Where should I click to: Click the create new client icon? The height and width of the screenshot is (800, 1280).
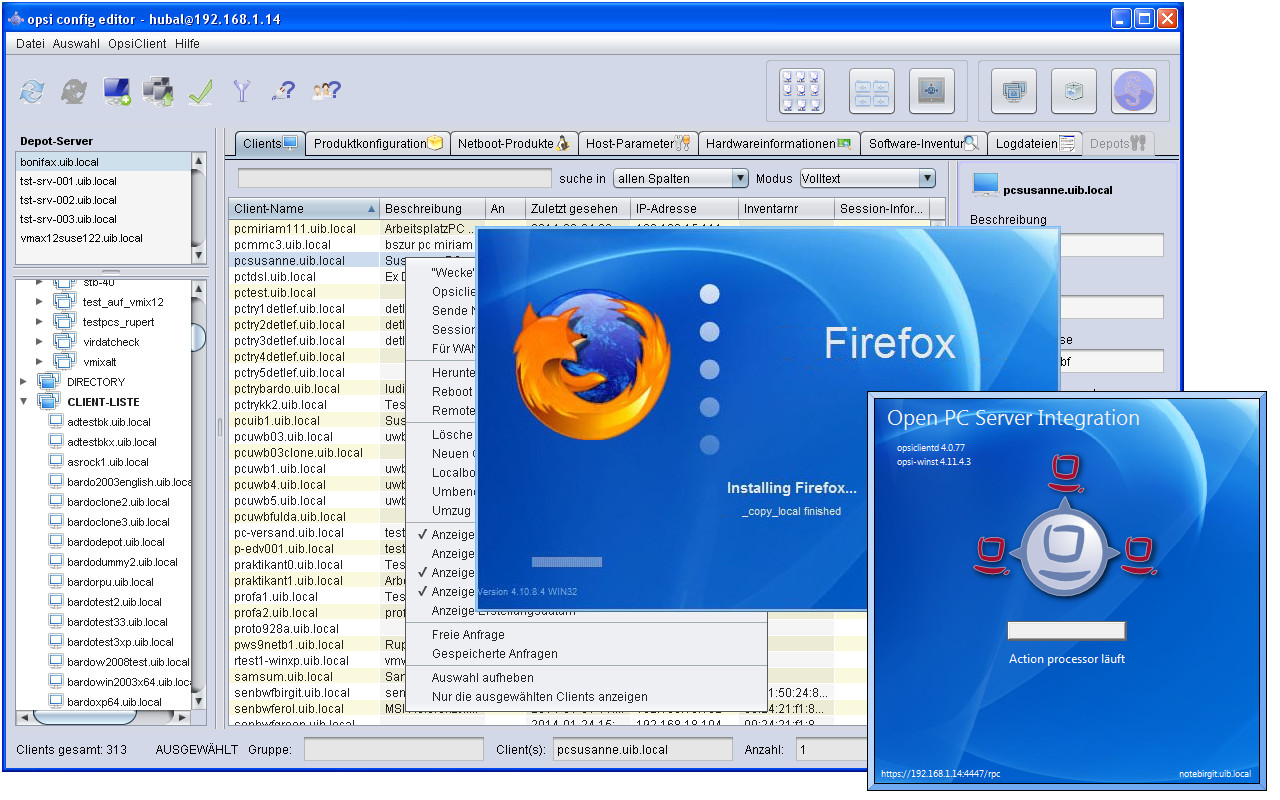(117, 92)
